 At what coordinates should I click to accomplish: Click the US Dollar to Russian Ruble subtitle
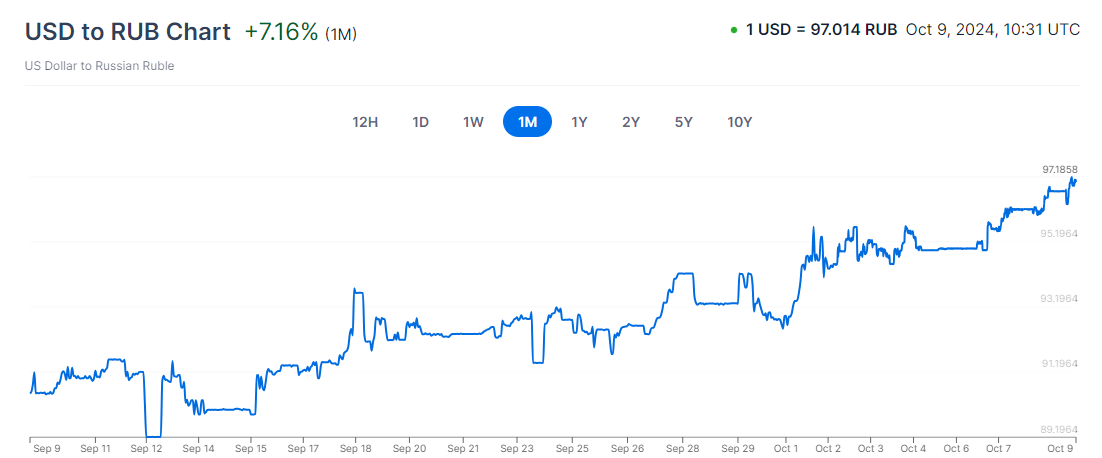[x=100, y=66]
